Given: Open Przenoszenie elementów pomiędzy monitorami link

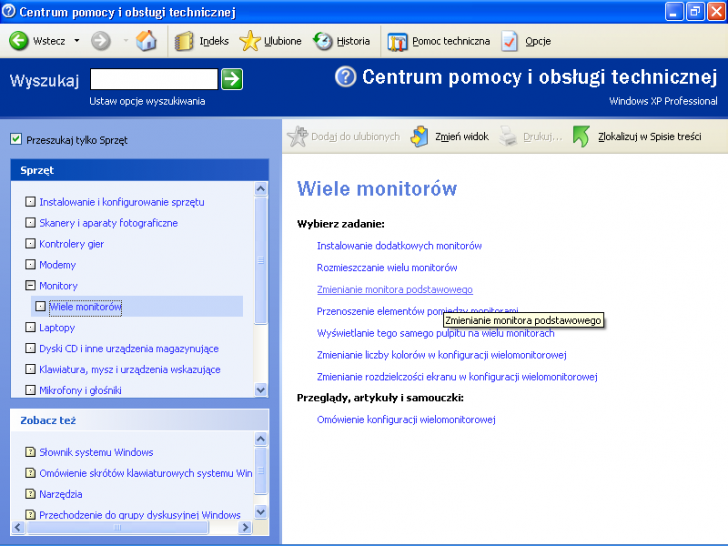Looking at the screenshot, I should 380,311.
